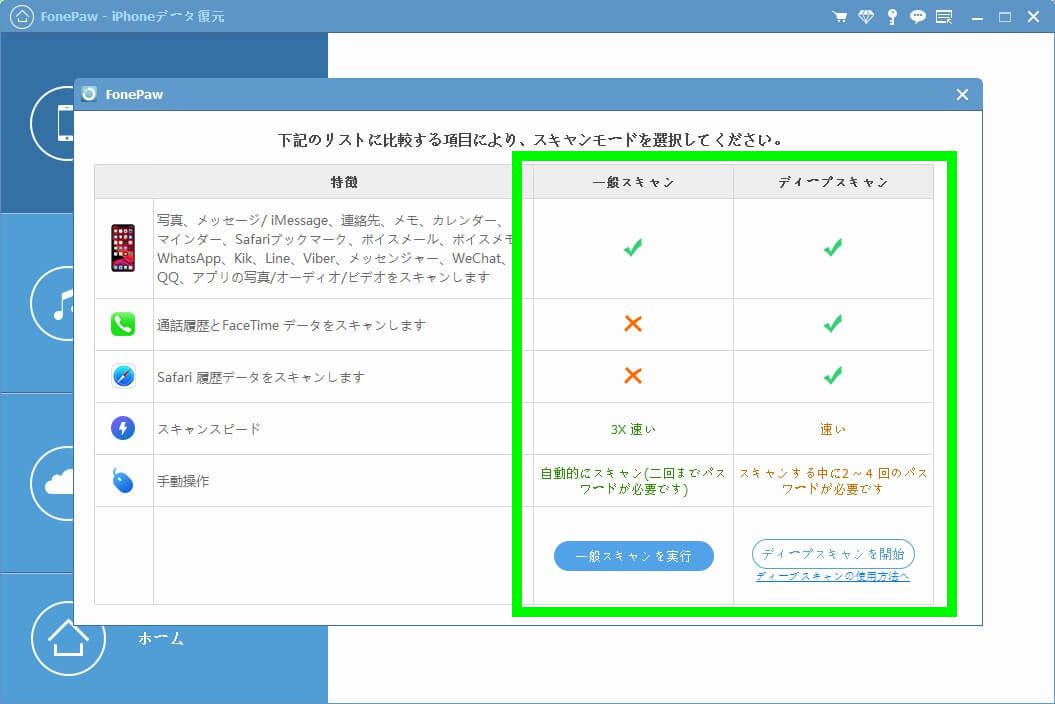Click the 自動的にスキャン password note text
The image size is (1055, 704).
[x=633, y=481]
